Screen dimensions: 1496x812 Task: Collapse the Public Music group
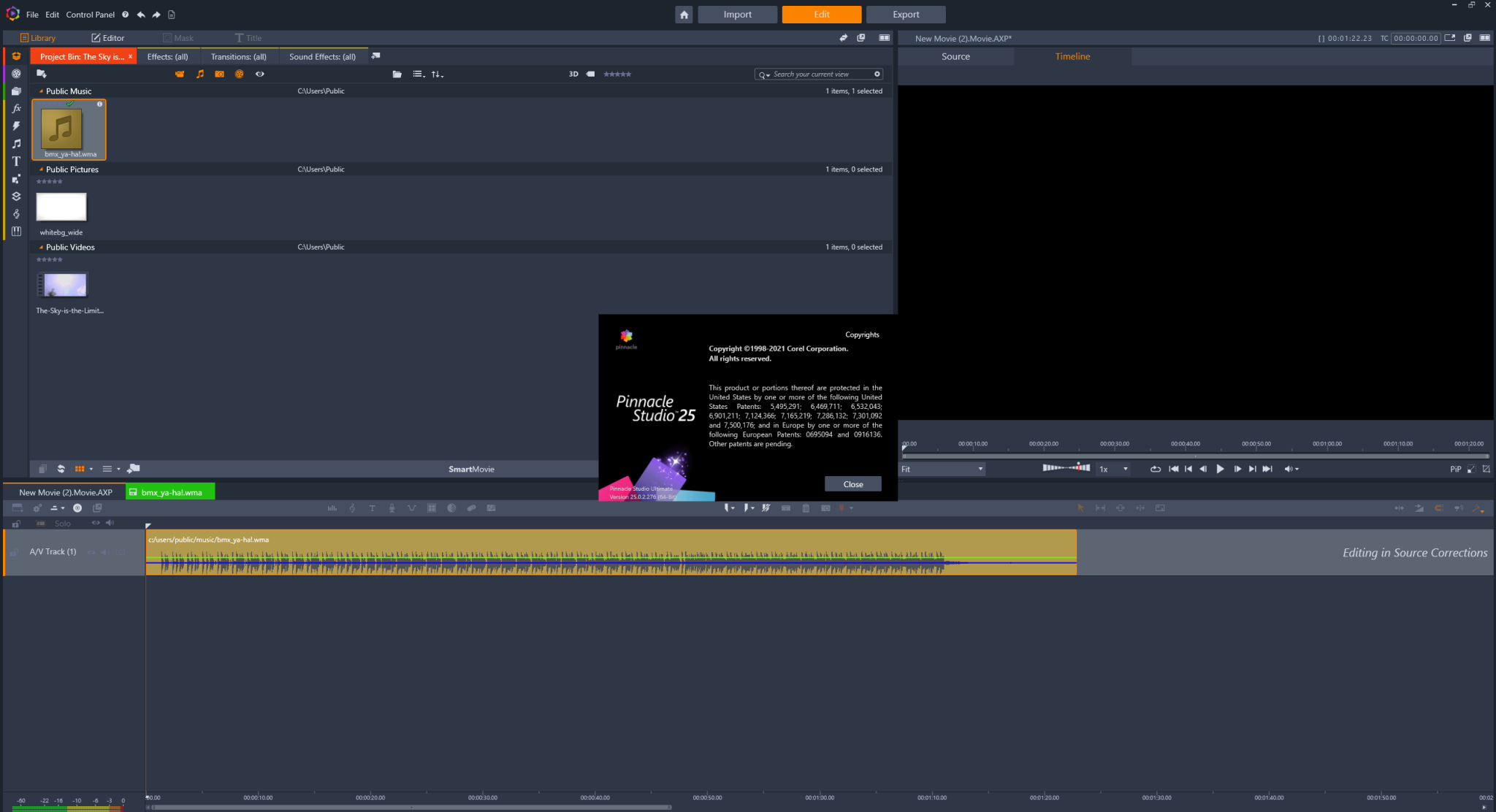(41, 91)
